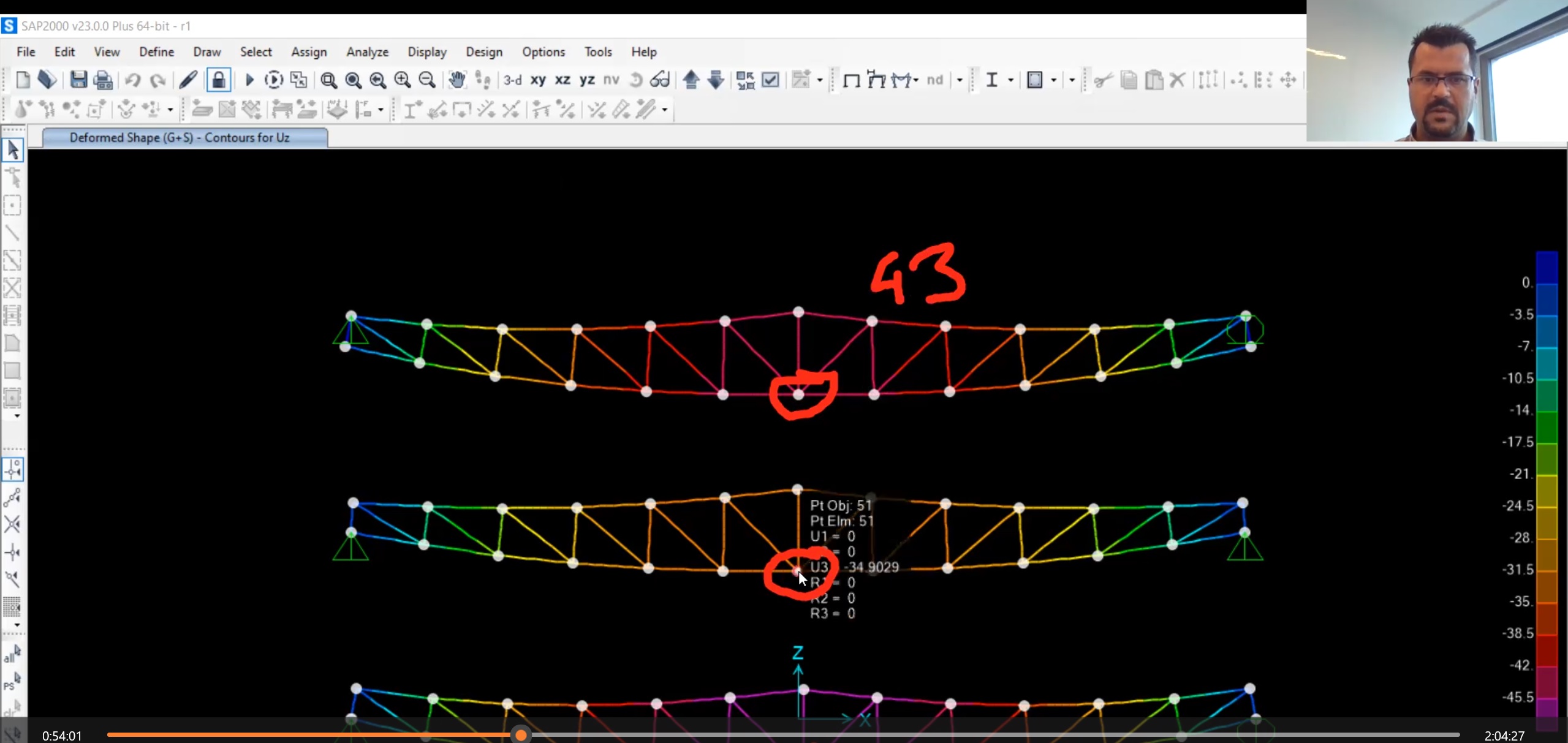The image size is (1568, 743).
Task: Select the pointer tool in sidebar
Action: 13,149
